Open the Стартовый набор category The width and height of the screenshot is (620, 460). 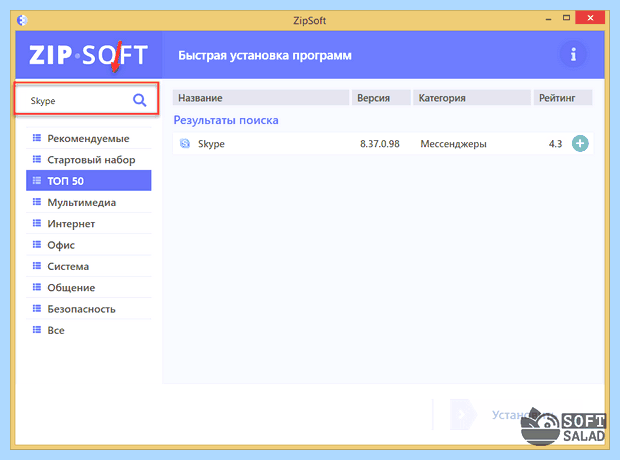[x=89, y=160]
